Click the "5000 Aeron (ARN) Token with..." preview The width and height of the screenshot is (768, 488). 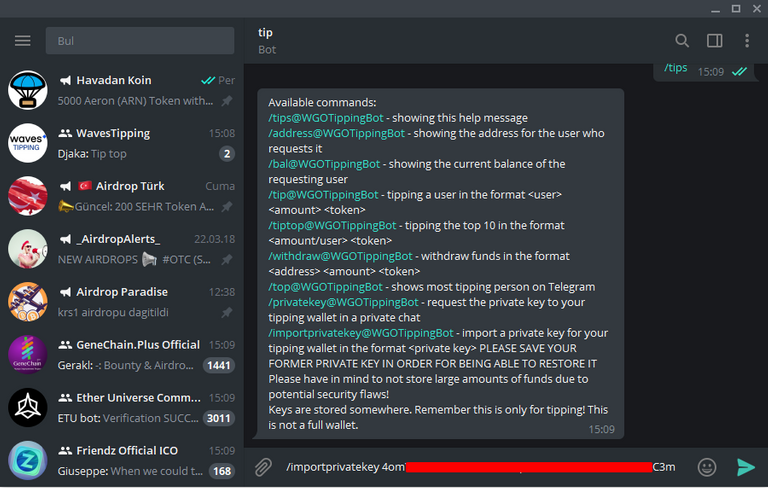click(135, 101)
